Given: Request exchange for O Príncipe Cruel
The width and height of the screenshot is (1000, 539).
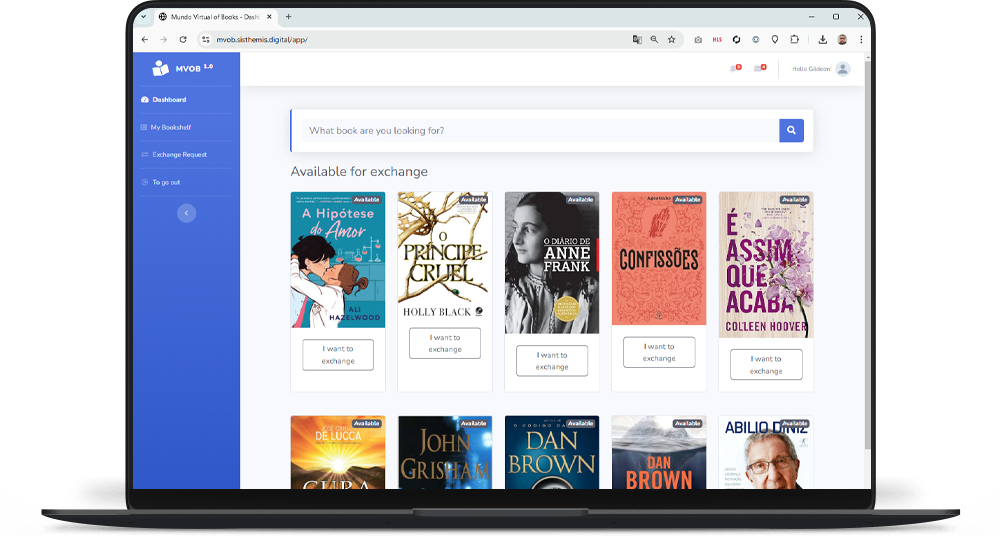Looking at the screenshot, I should (445, 343).
